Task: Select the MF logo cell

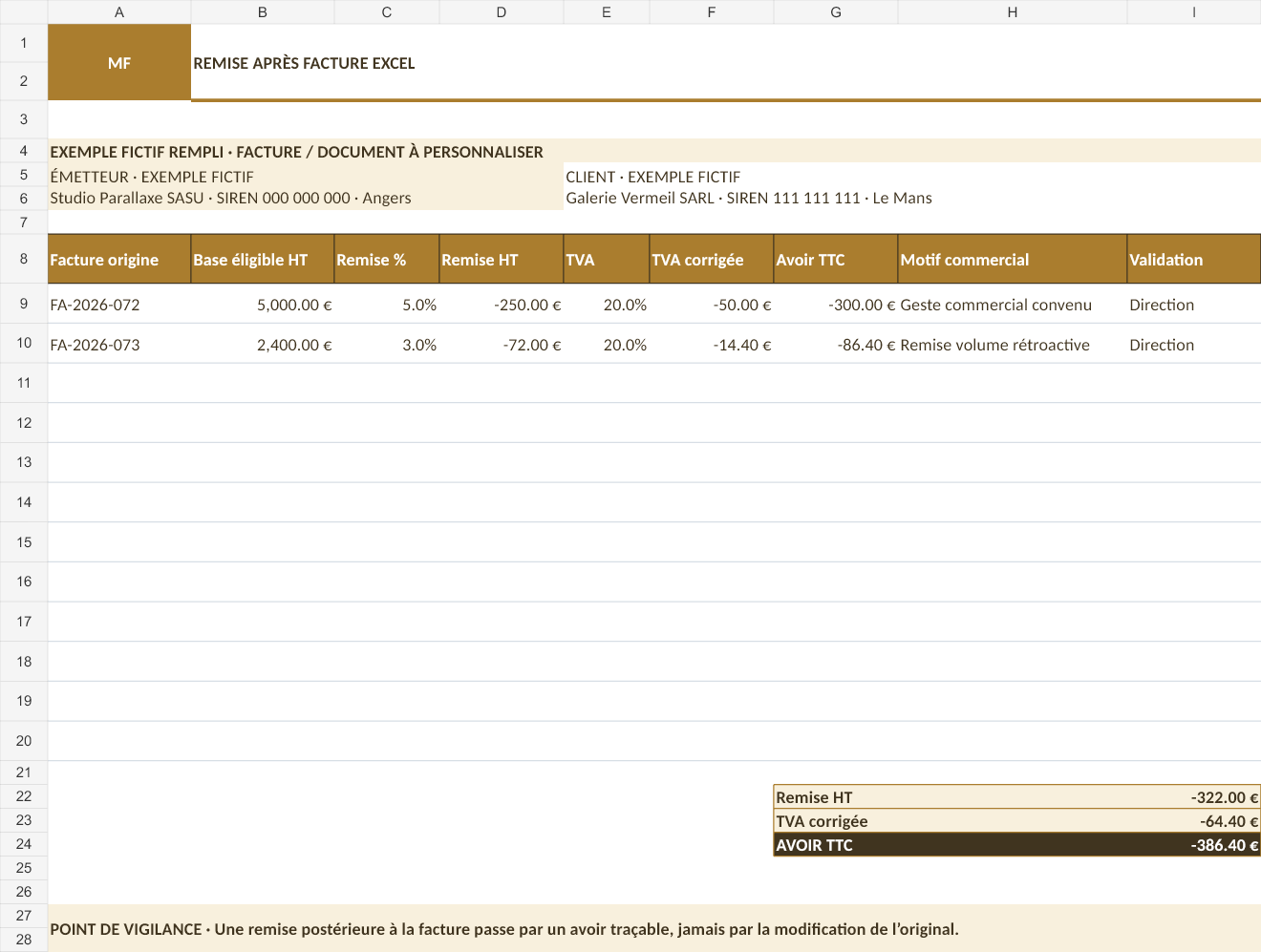Action: [x=119, y=62]
